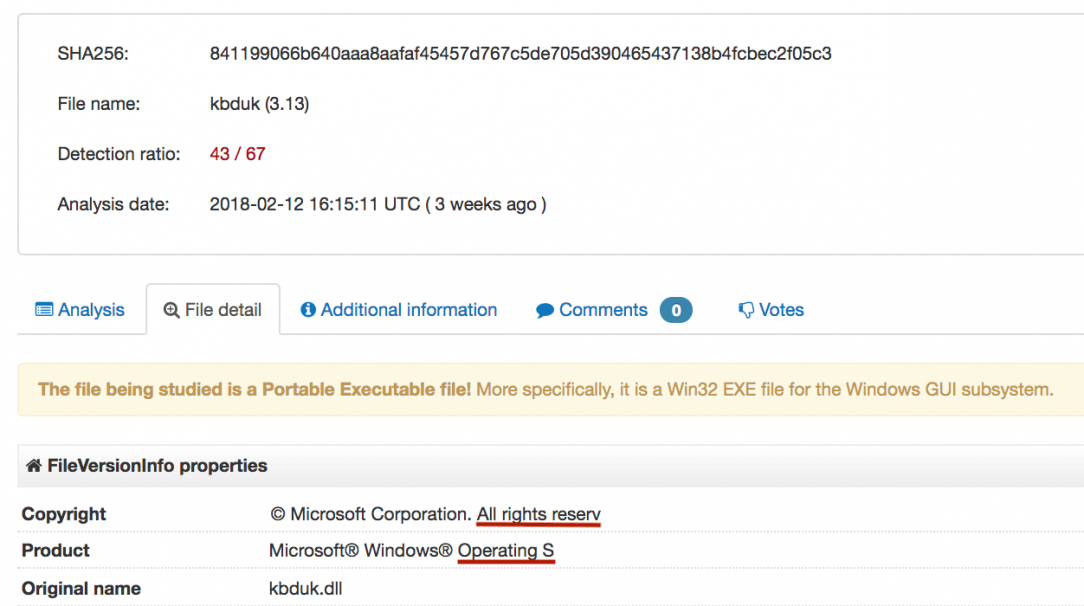
Task: Click the info circle icon beside Additional information
Action: click(308, 310)
